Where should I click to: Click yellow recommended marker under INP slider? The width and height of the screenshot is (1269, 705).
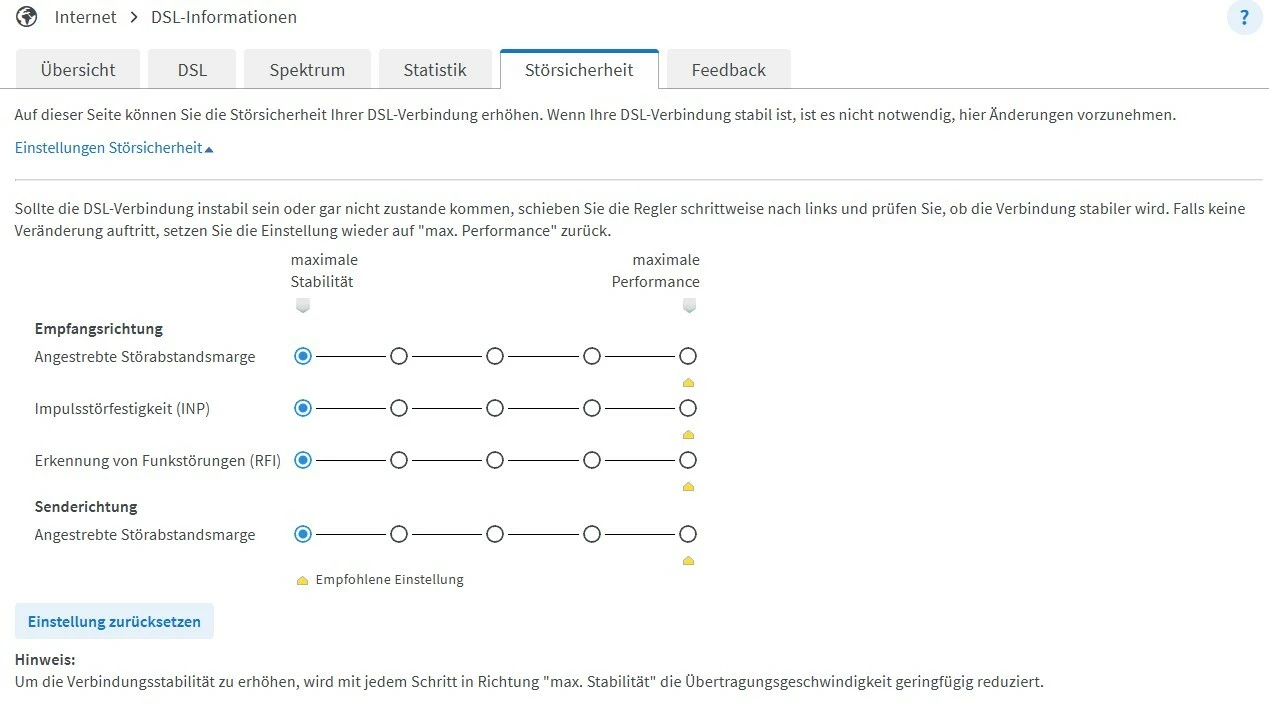688,435
